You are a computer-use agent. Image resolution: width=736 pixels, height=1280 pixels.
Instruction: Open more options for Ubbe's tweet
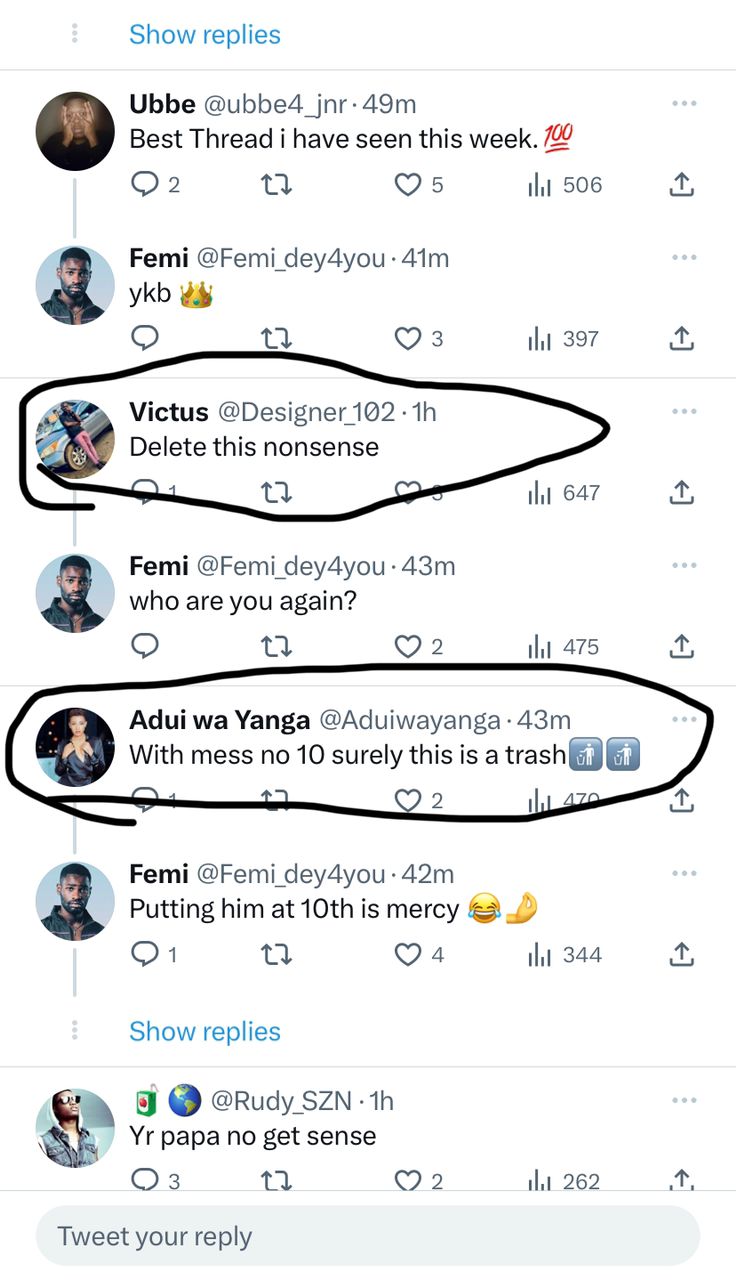[684, 103]
